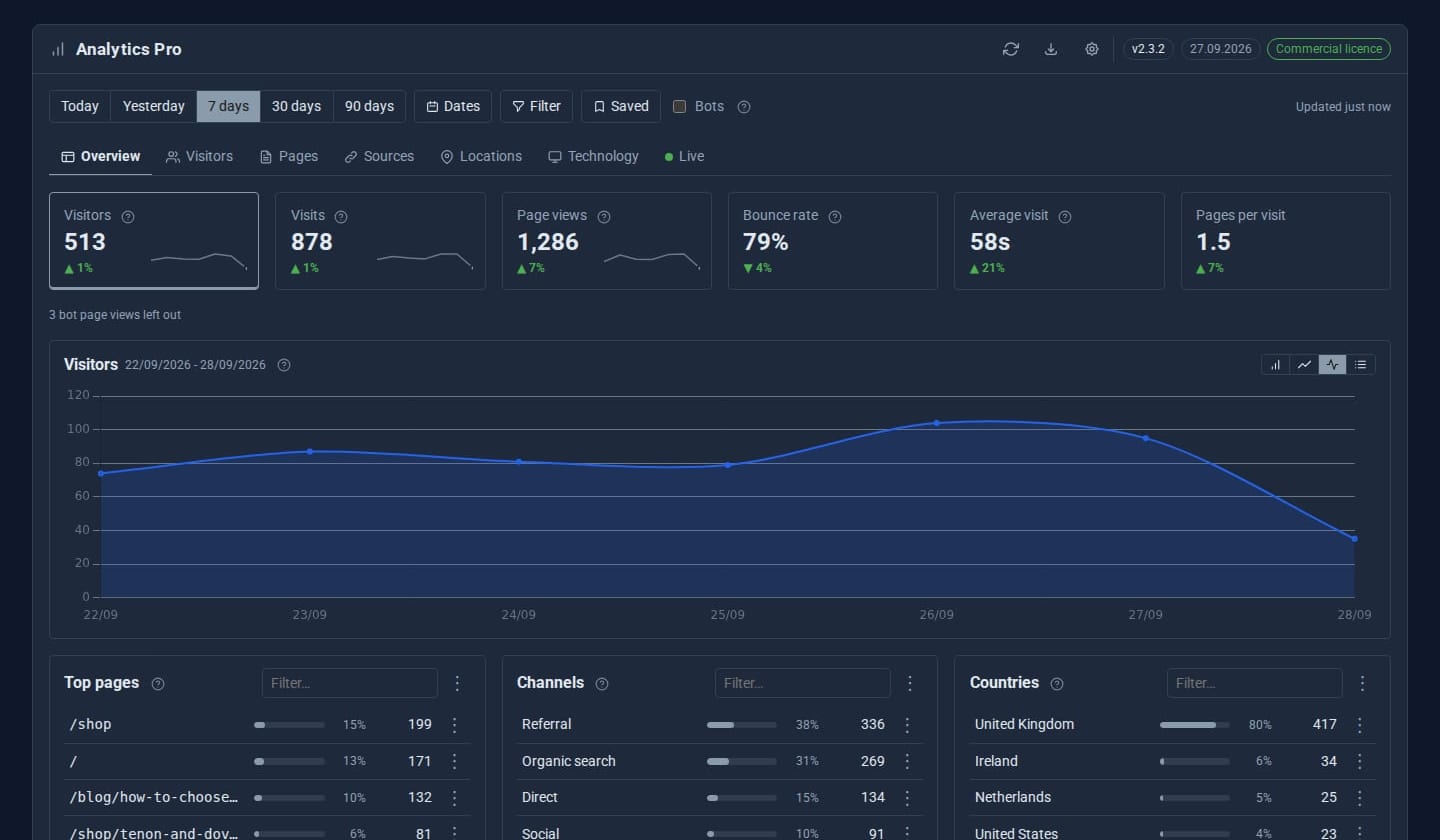Open Top pages panel options menu
Image resolution: width=1440 pixels, height=840 pixels.
coord(458,683)
